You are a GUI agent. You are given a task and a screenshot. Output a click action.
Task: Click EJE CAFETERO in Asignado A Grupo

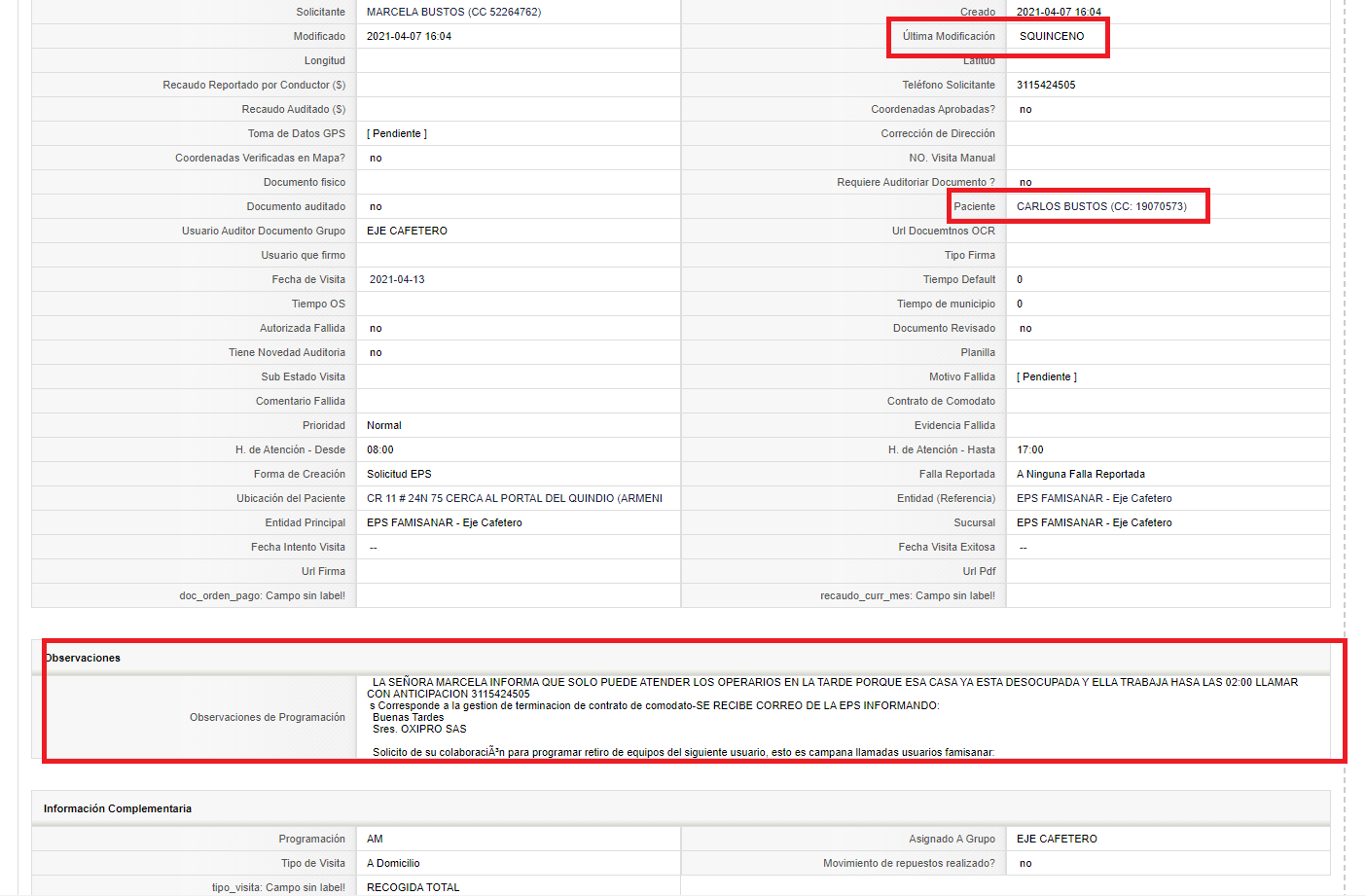point(1057,839)
